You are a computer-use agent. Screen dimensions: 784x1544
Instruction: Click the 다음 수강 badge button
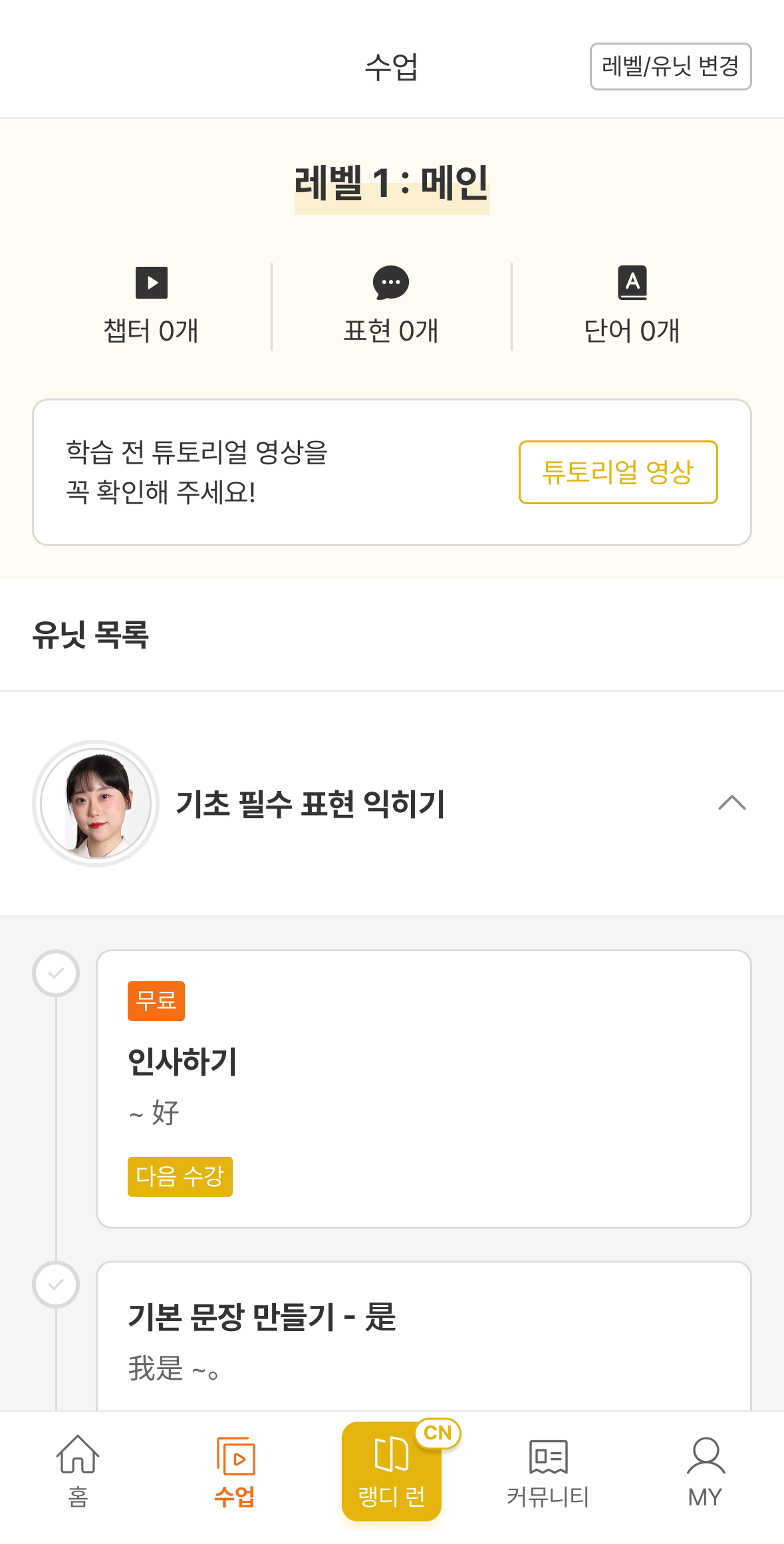(180, 1176)
